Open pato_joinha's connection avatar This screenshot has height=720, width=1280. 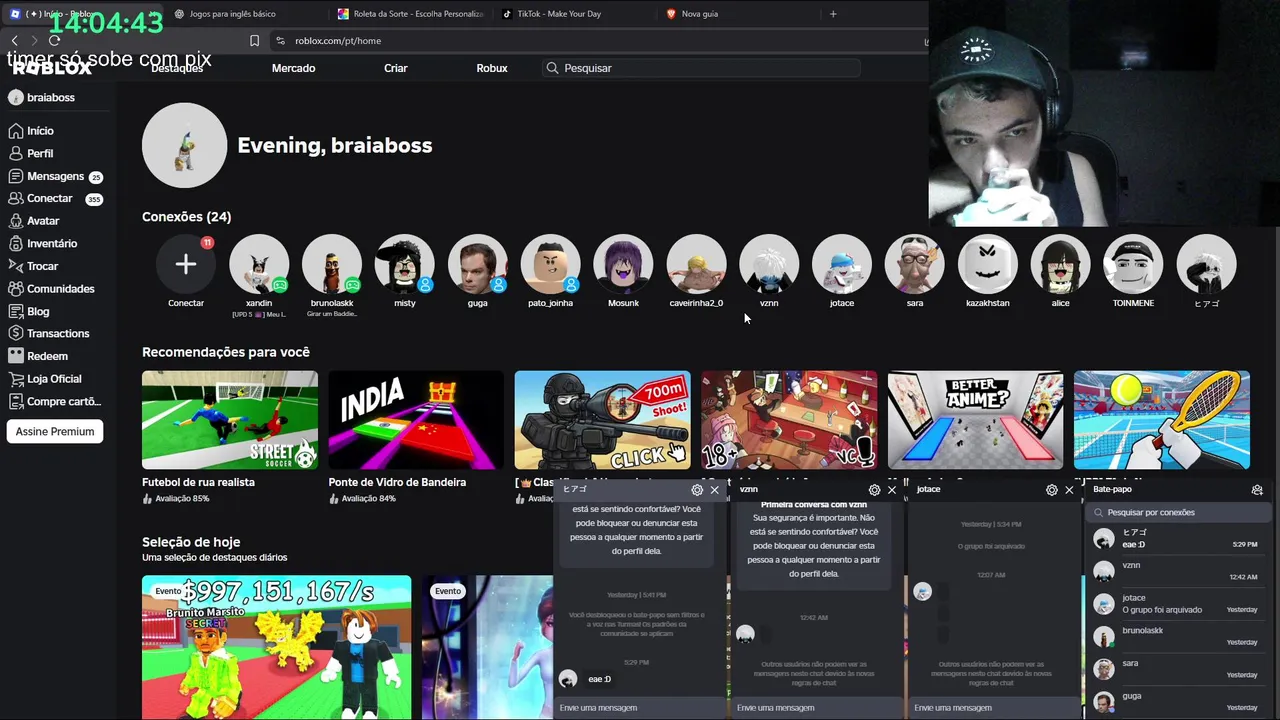550,264
